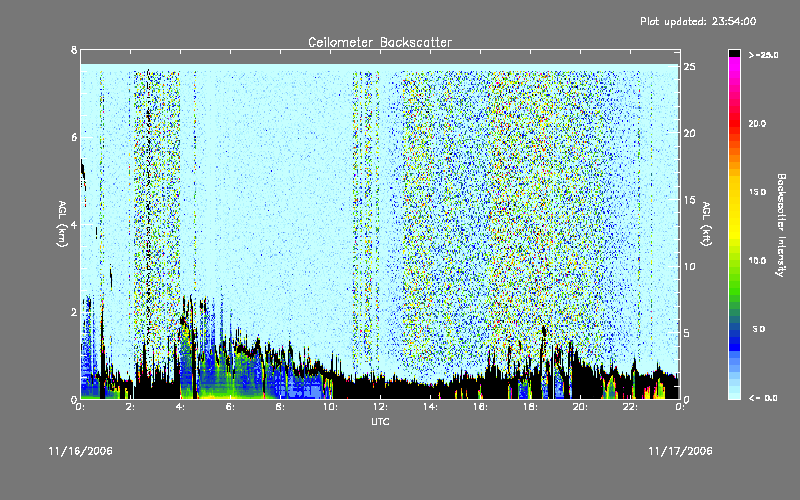Click the '4:' hour tick label
Image resolution: width=800 pixels, height=500 pixels.
180,407
